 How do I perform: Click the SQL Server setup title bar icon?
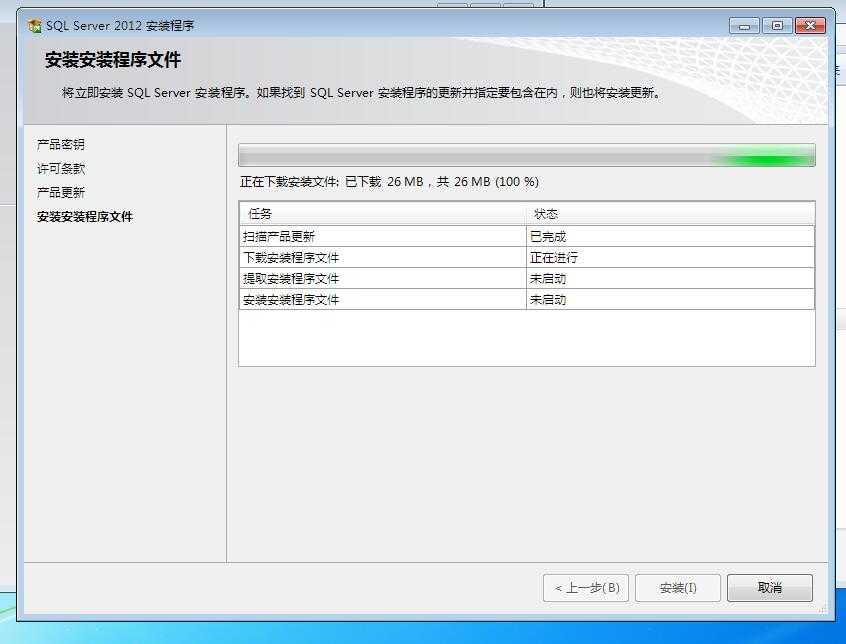point(35,25)
